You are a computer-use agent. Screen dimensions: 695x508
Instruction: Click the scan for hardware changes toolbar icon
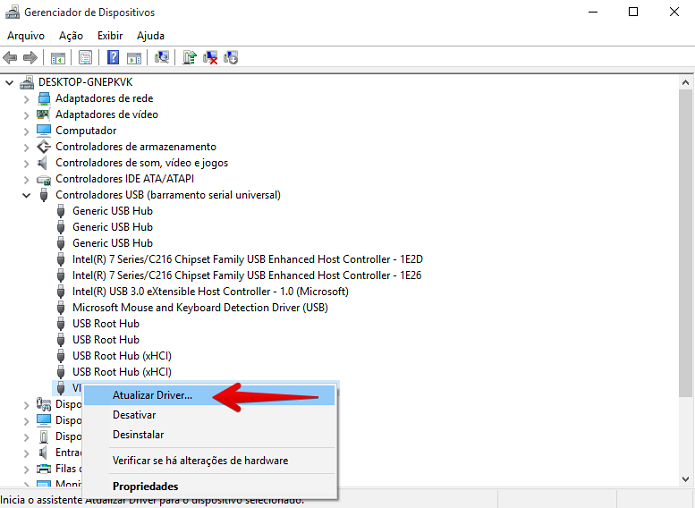click(x=162, y=58)
